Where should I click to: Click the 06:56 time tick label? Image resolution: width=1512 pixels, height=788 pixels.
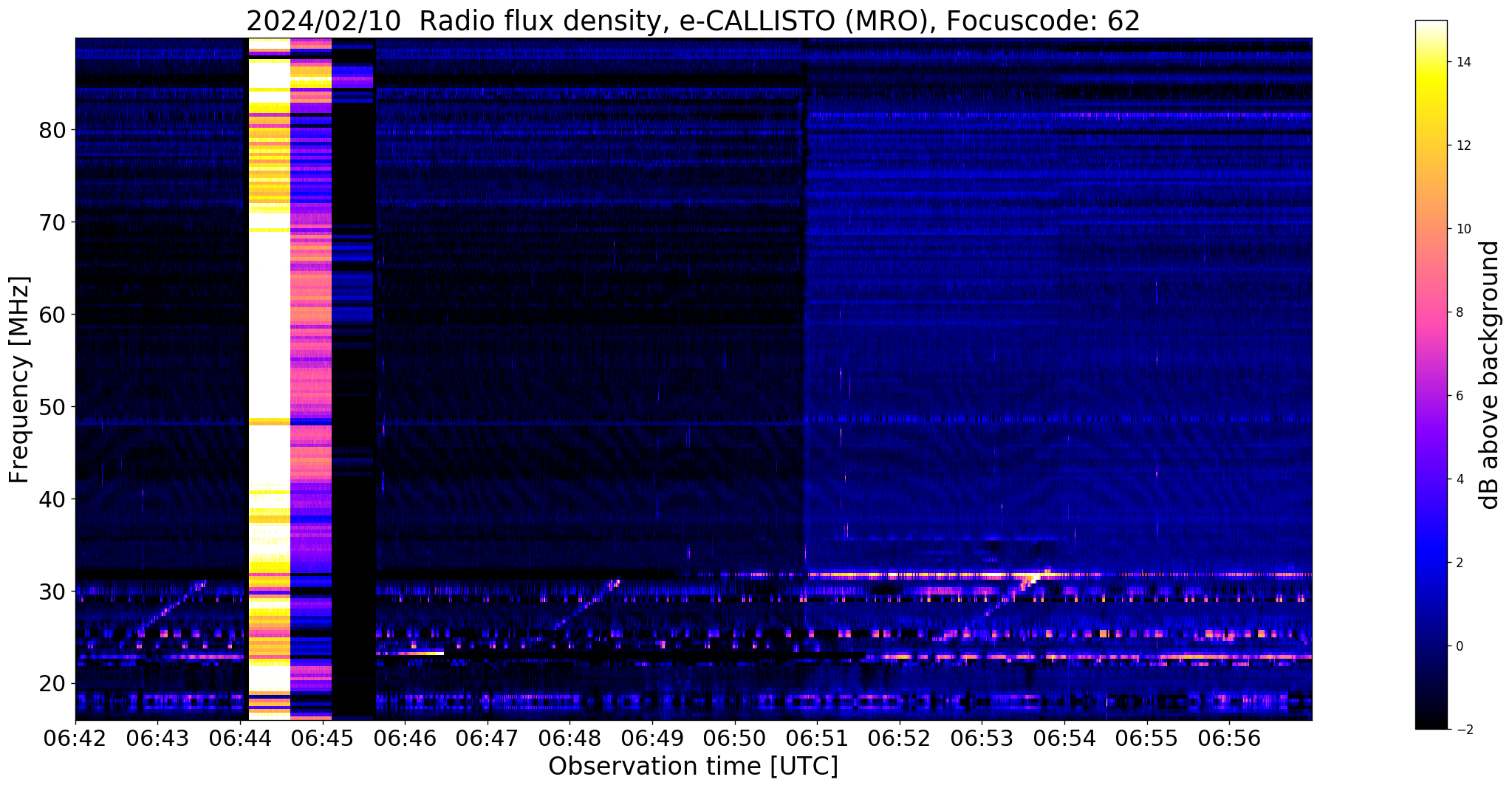[1229, 739]
